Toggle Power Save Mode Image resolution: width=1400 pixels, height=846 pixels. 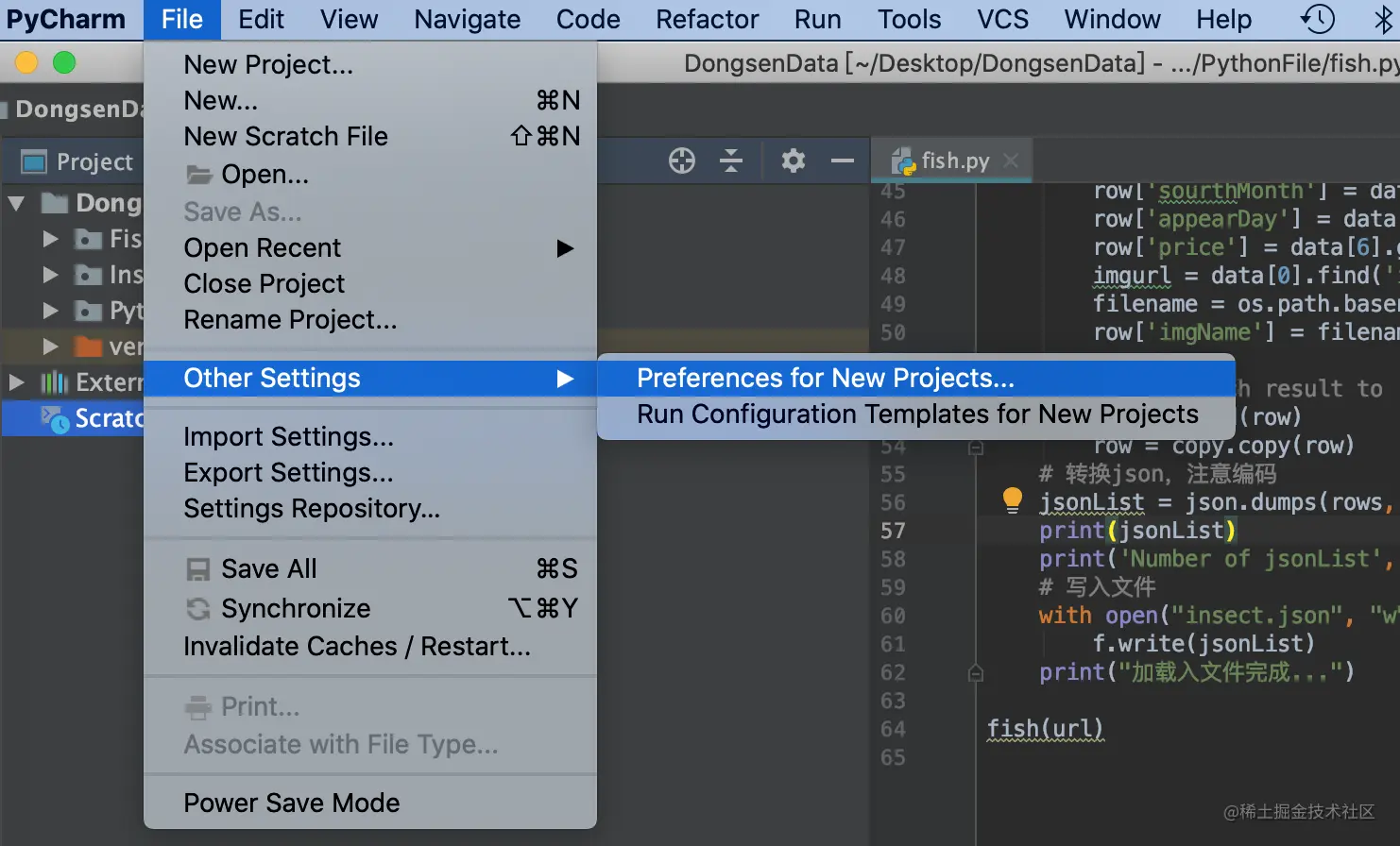pos(370,804)
